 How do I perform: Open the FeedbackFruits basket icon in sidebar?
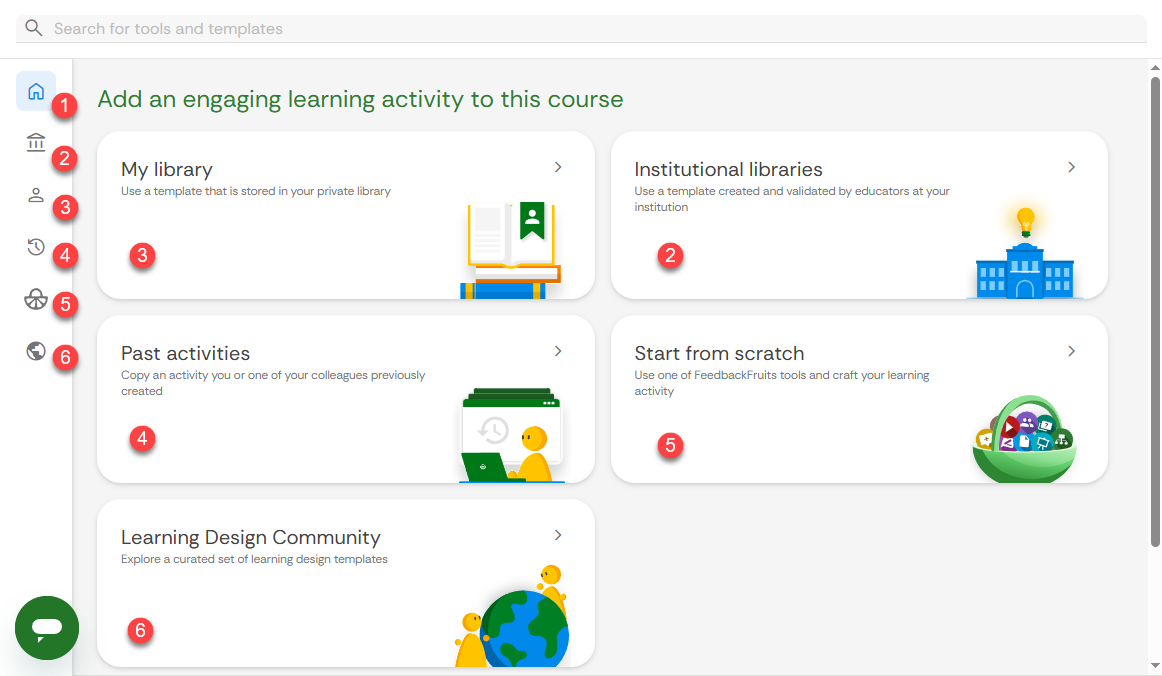(x=36, y=299)
